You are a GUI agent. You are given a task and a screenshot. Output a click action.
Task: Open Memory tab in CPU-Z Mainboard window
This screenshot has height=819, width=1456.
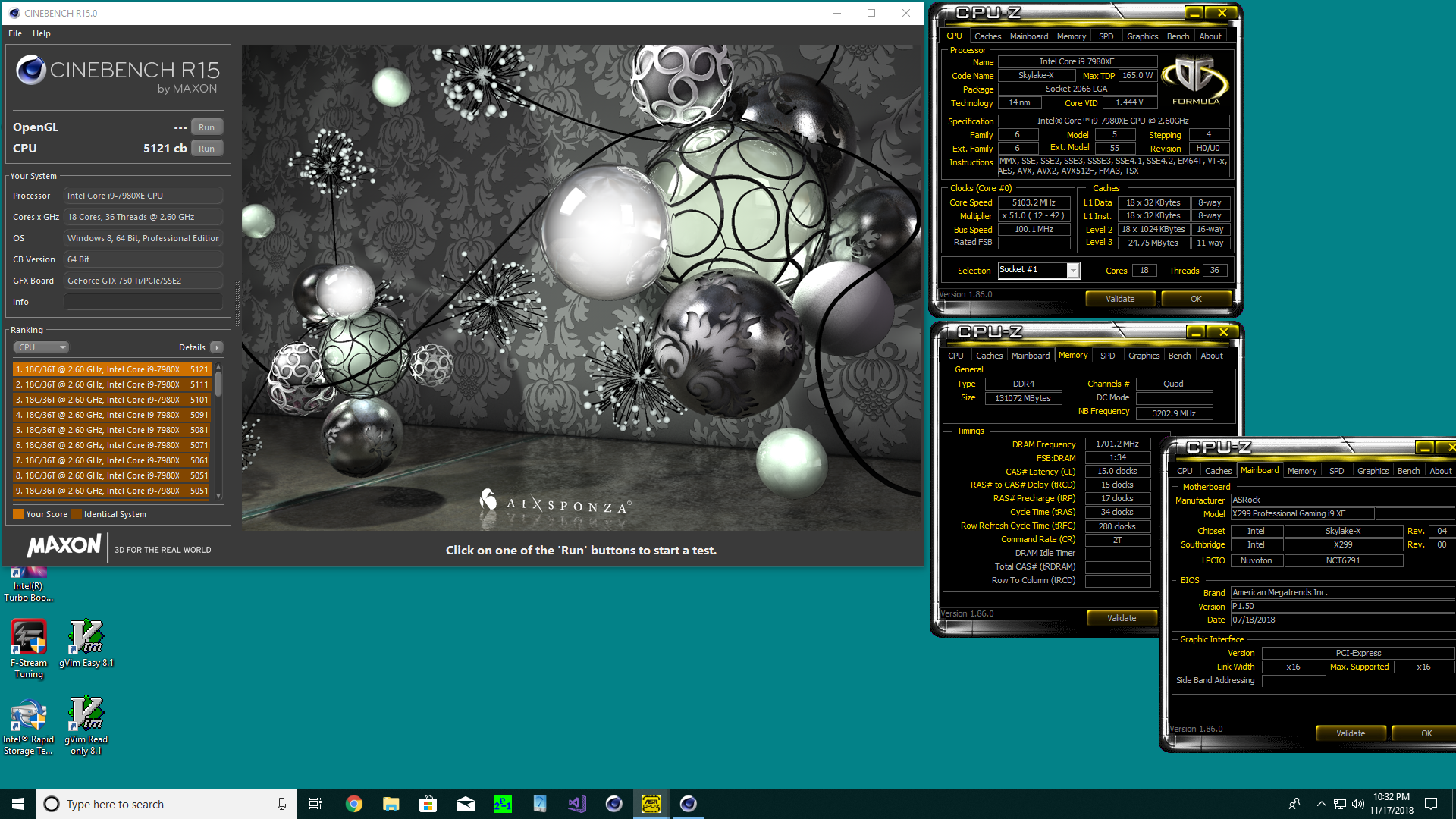pos(1302,471)
